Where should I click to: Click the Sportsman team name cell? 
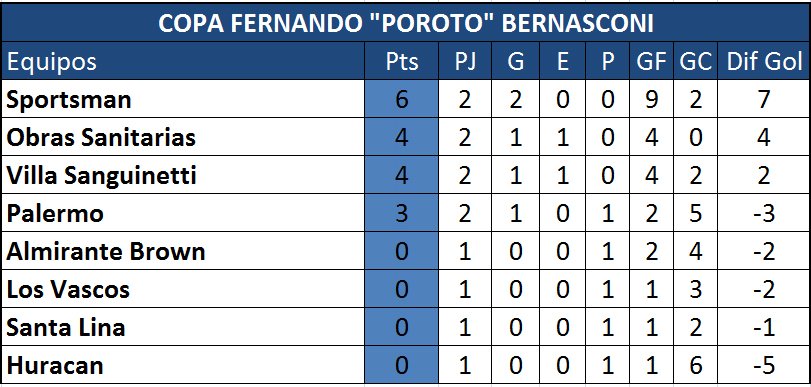coord(183,99)
